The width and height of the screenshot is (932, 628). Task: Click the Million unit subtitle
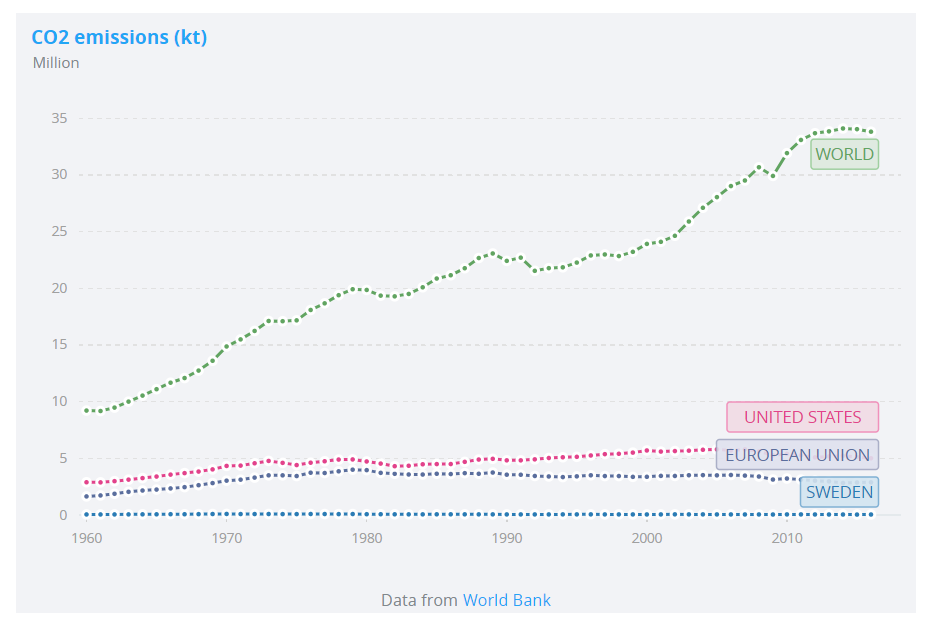coord(56,63)
